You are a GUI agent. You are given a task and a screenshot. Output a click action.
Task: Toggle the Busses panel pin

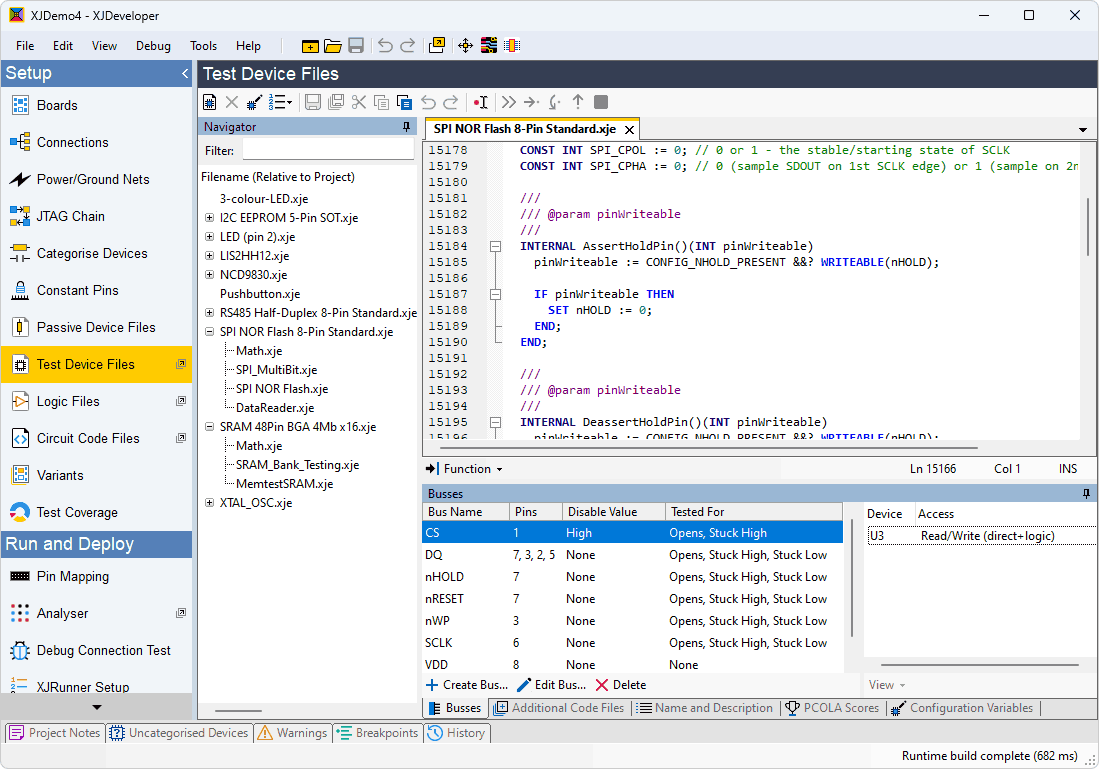[1086, 494]
